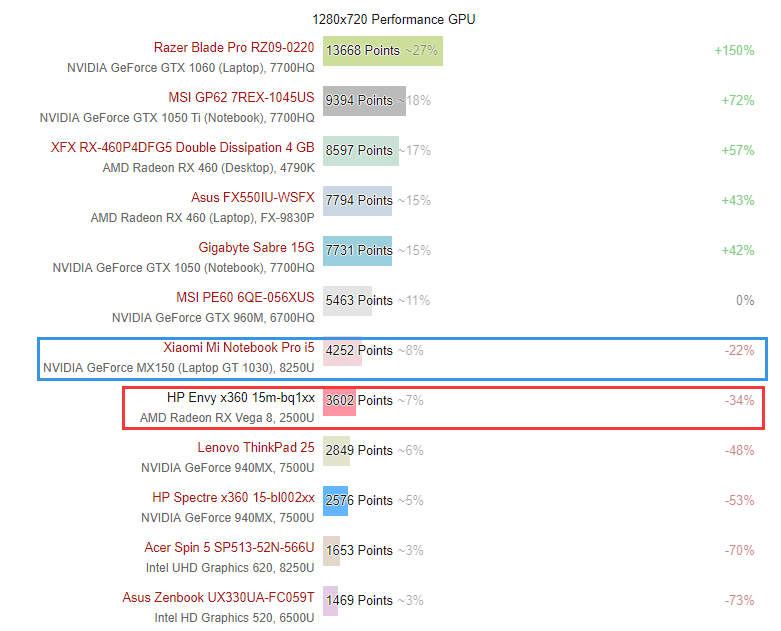Click the 1469 Points bar
The height and width of the screenshot is (631, 781).
[330, 601]
